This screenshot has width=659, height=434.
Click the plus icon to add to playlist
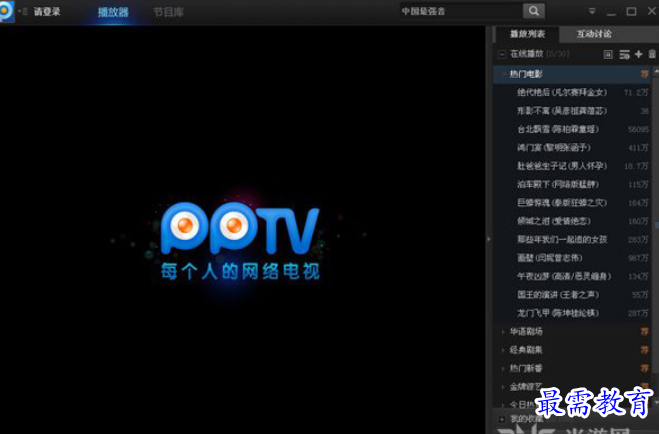point(638,54)
